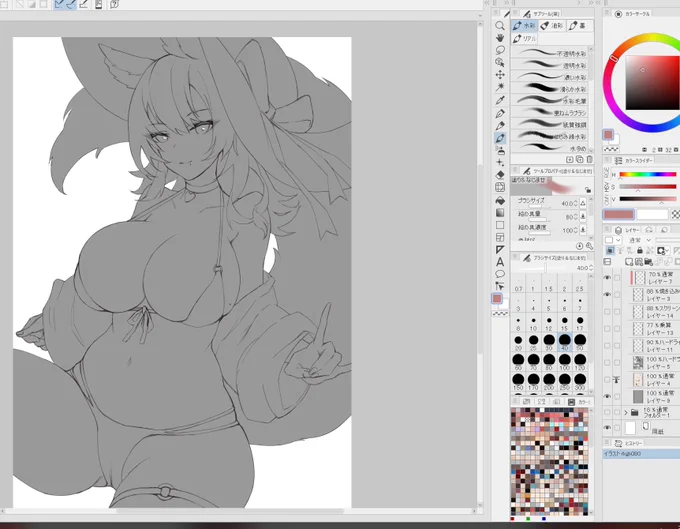Select the Balloon speech bubble tool
This screenshot has height=529, width=680.
coord(500,274)
